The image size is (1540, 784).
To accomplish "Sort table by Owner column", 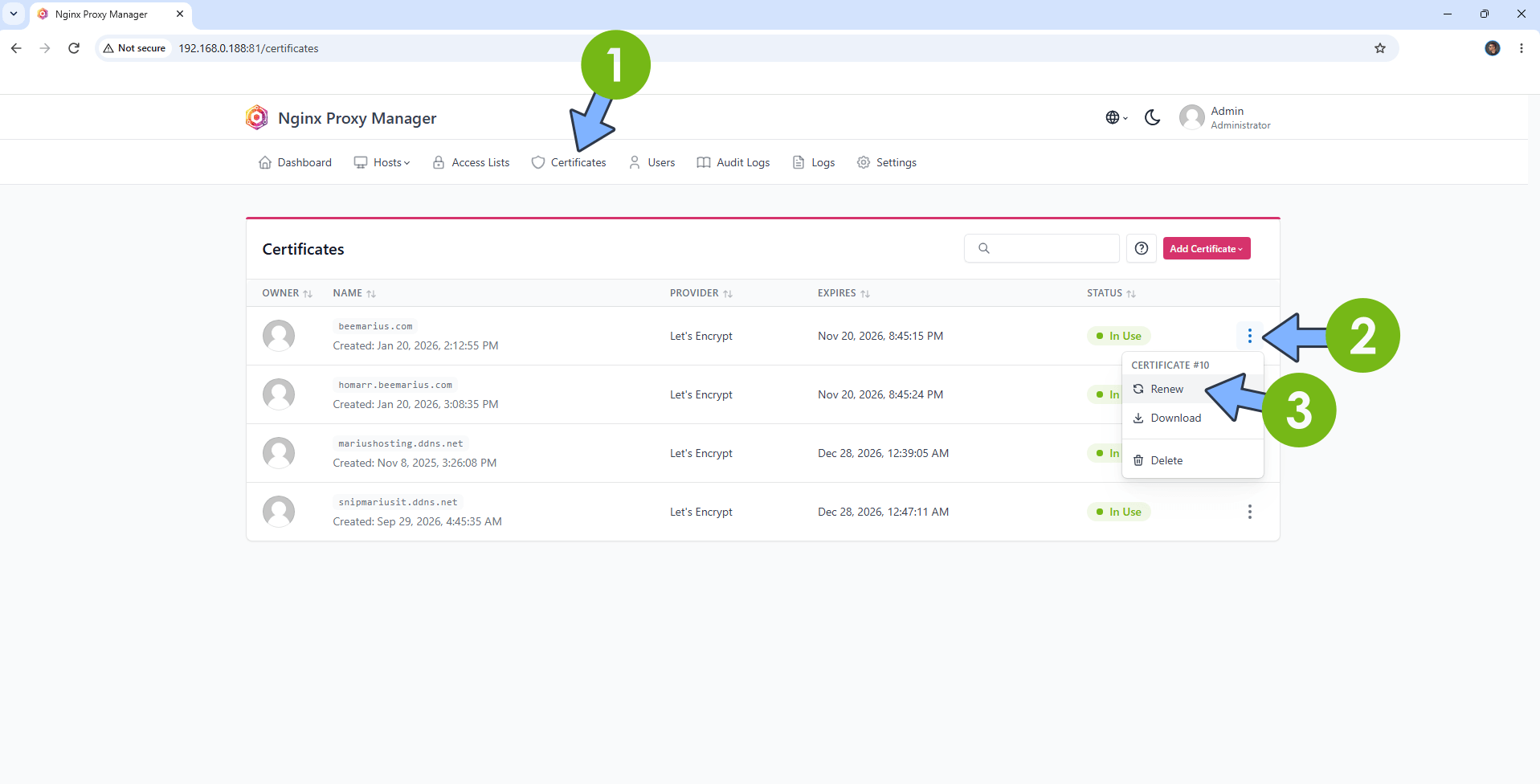I will point(287,293).
